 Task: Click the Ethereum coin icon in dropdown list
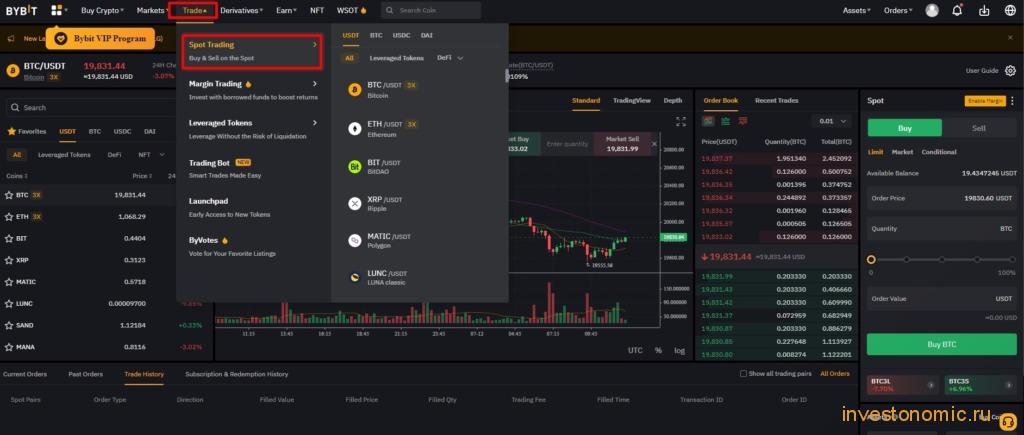355,129
